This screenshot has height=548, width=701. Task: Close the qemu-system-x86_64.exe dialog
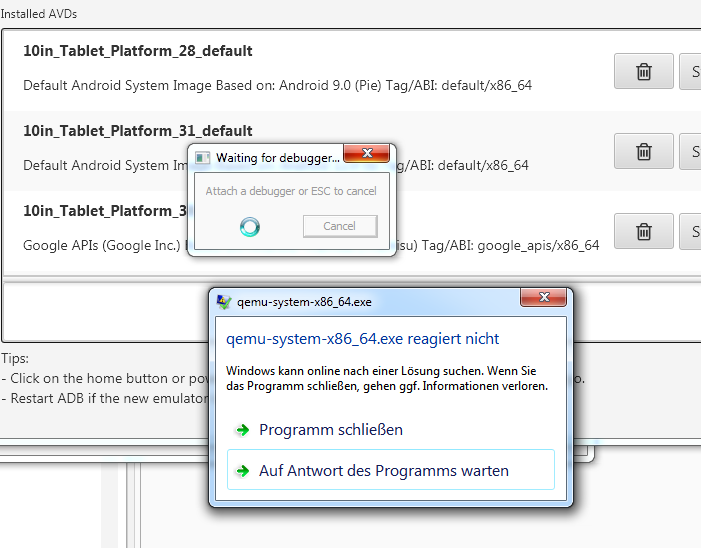click(x=544, y=297)
